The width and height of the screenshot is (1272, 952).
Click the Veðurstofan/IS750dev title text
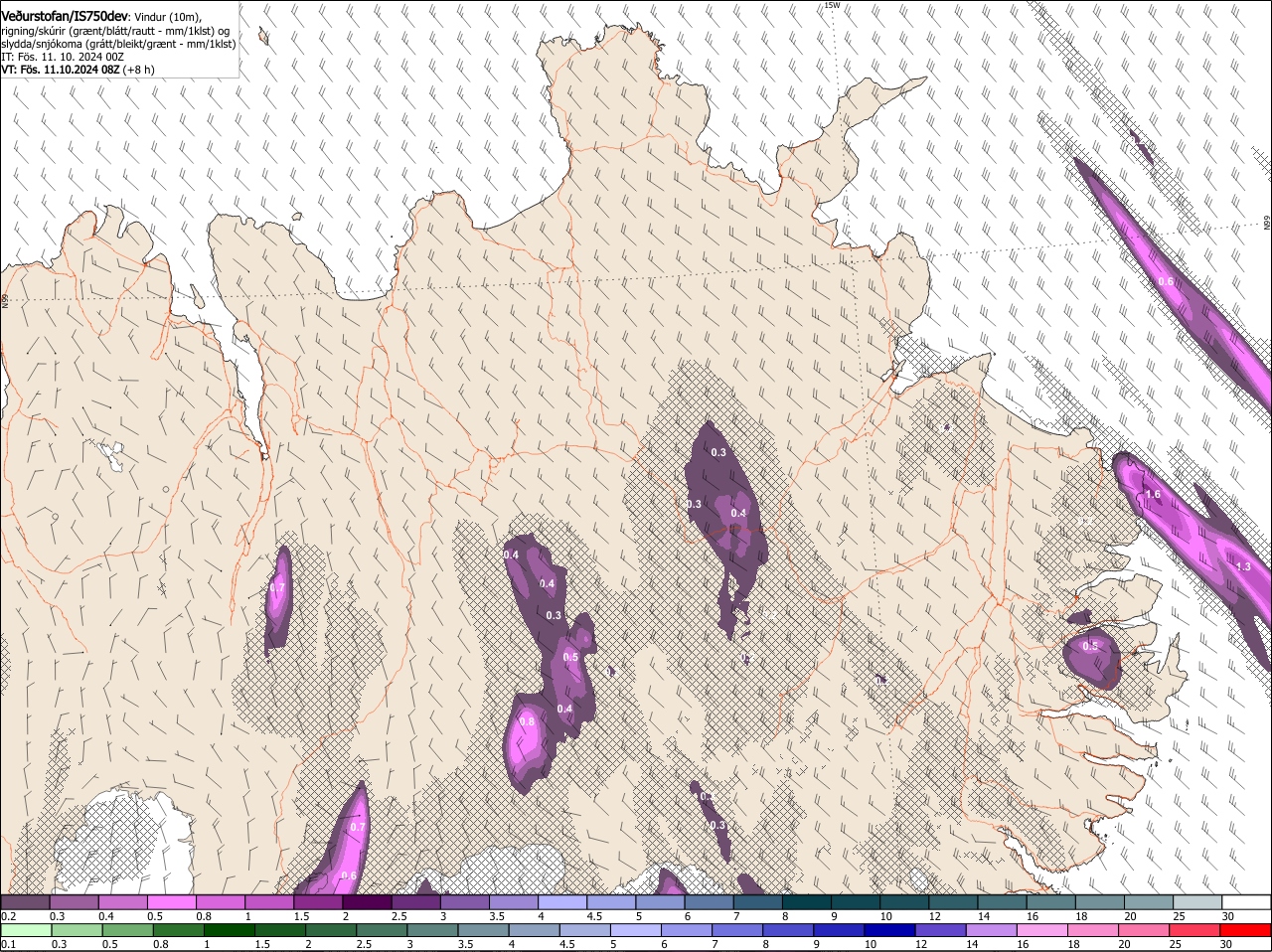(65, 17)
